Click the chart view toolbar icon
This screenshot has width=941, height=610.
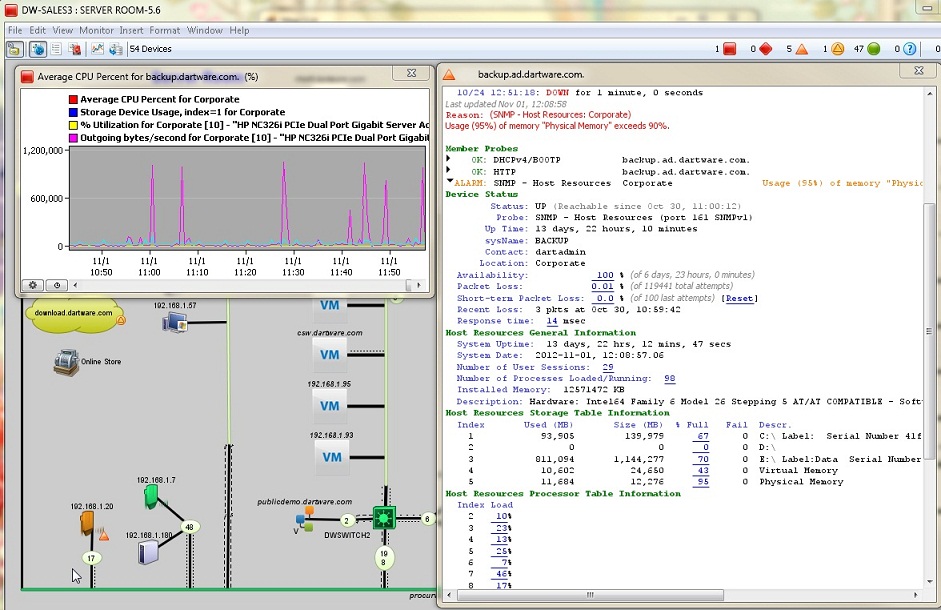(97, 48)
